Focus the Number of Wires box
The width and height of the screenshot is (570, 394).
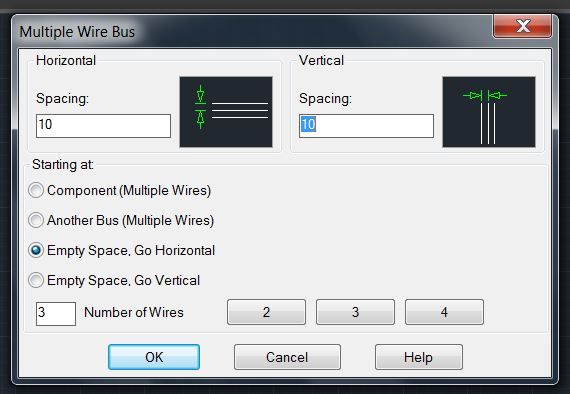[56, 314]
